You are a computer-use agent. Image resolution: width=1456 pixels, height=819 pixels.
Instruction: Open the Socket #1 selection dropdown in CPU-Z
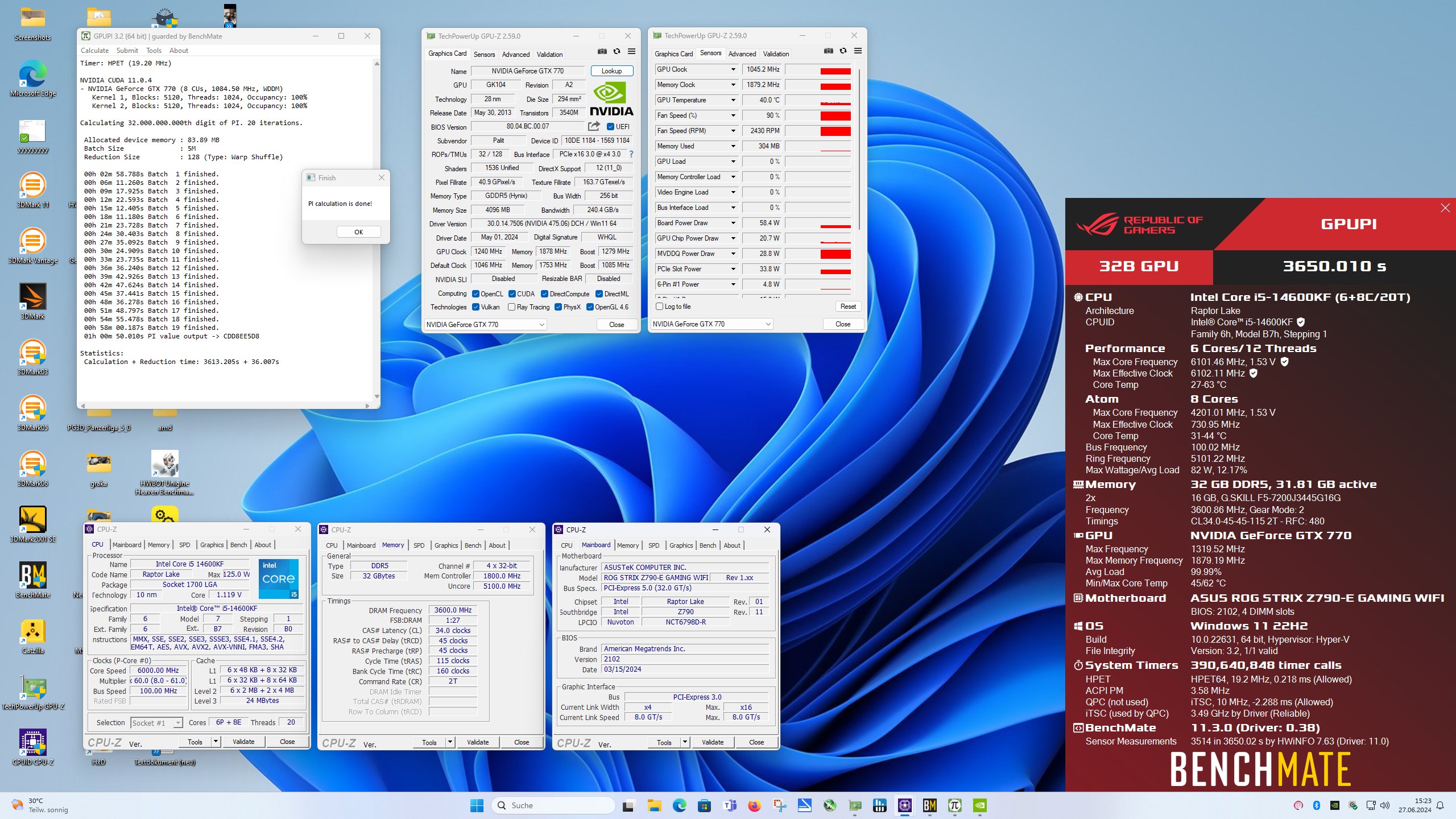point(156,723)
